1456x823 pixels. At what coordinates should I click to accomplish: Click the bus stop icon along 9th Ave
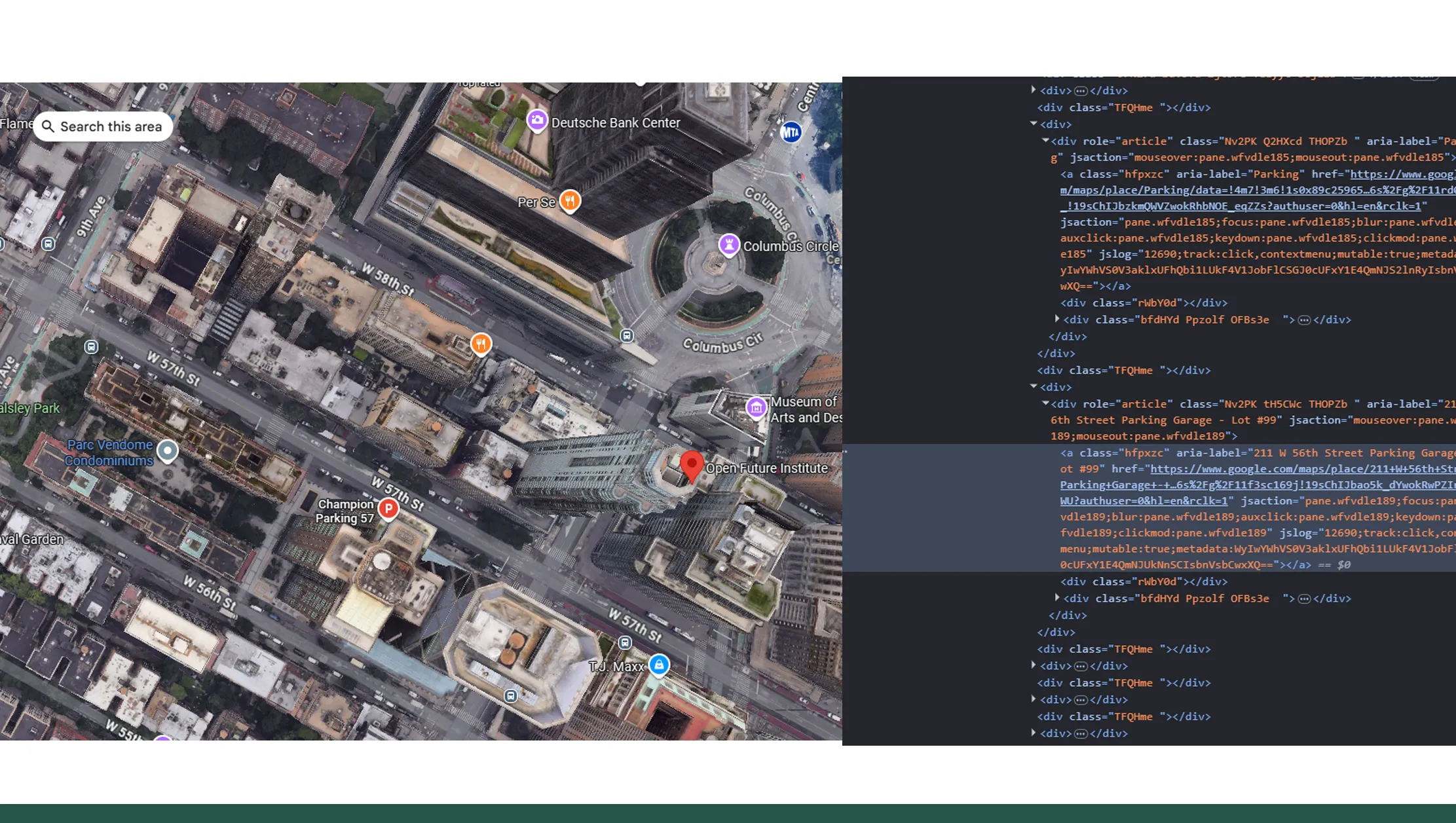[47, 244]
